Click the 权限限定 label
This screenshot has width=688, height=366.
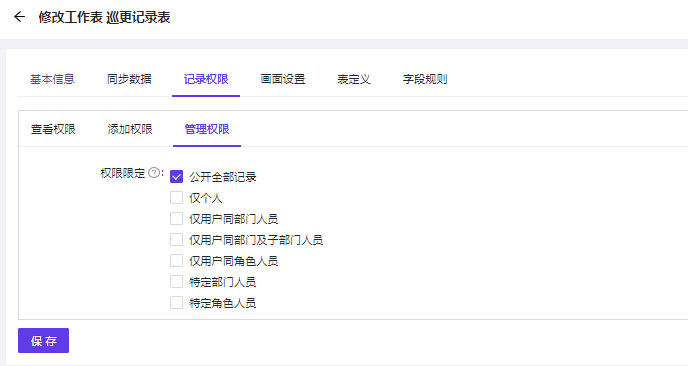(122, 173)
